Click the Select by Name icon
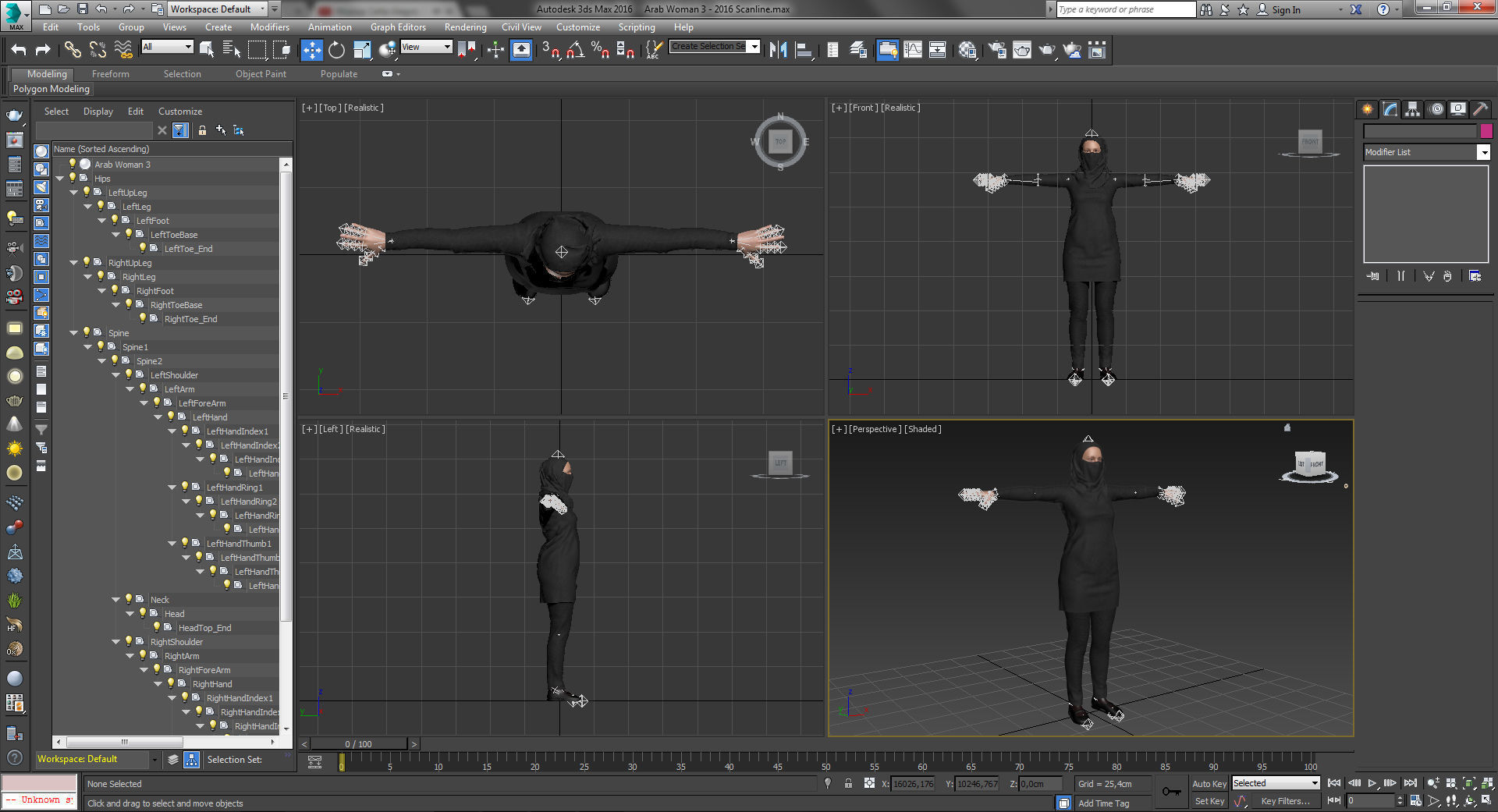 tap(232, 50)
